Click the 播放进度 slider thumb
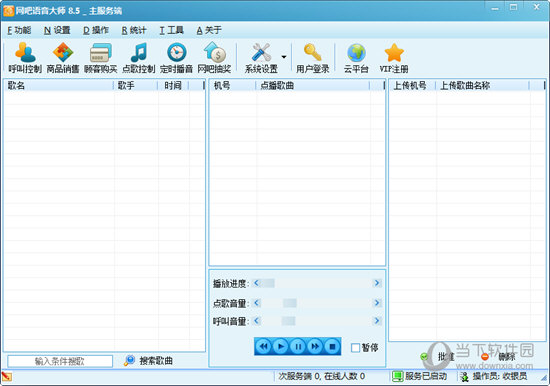550x386 pixels. [x=268, y=283]
